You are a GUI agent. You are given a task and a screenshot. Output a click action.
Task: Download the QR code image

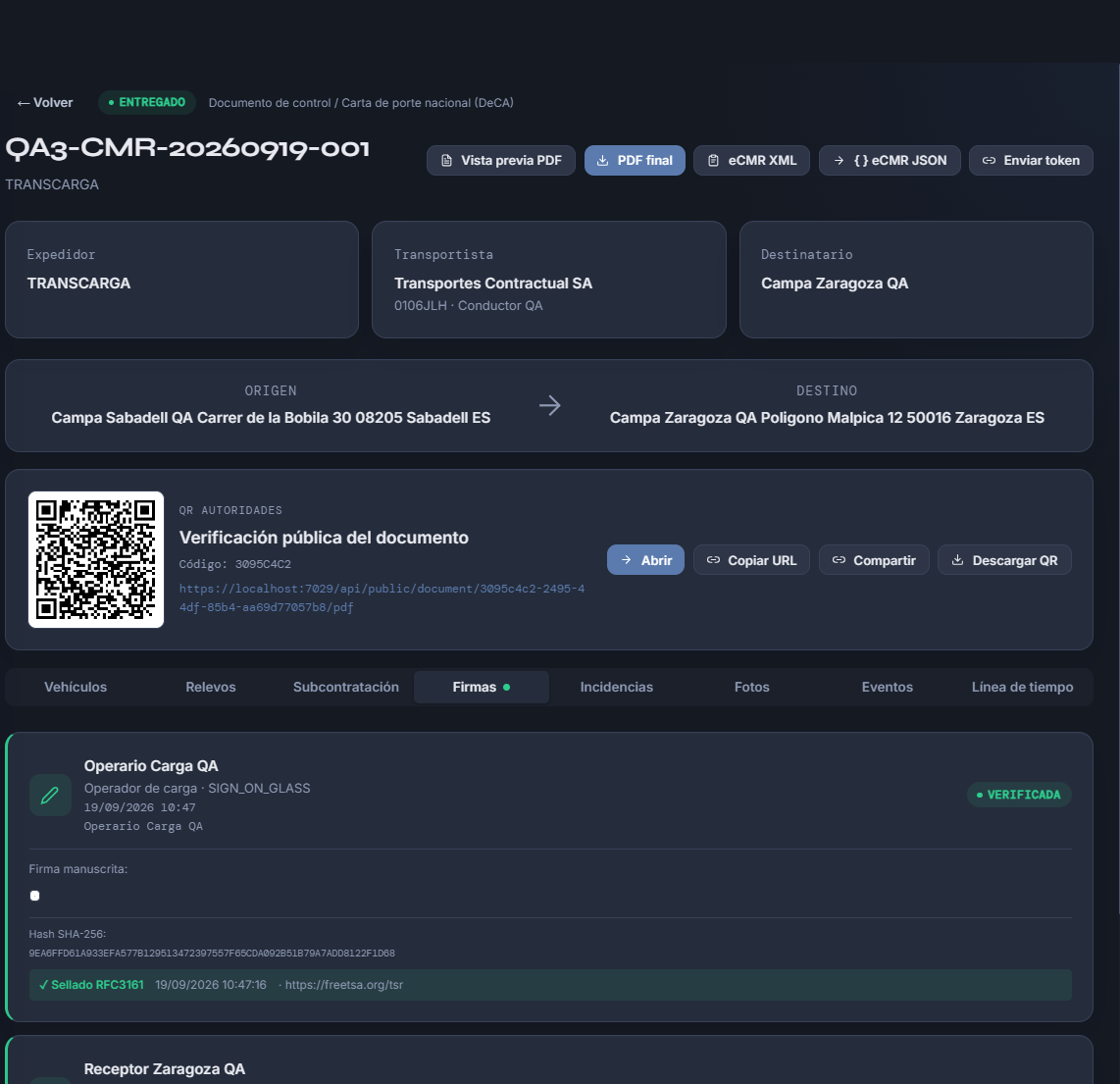tap(1004, 560)
